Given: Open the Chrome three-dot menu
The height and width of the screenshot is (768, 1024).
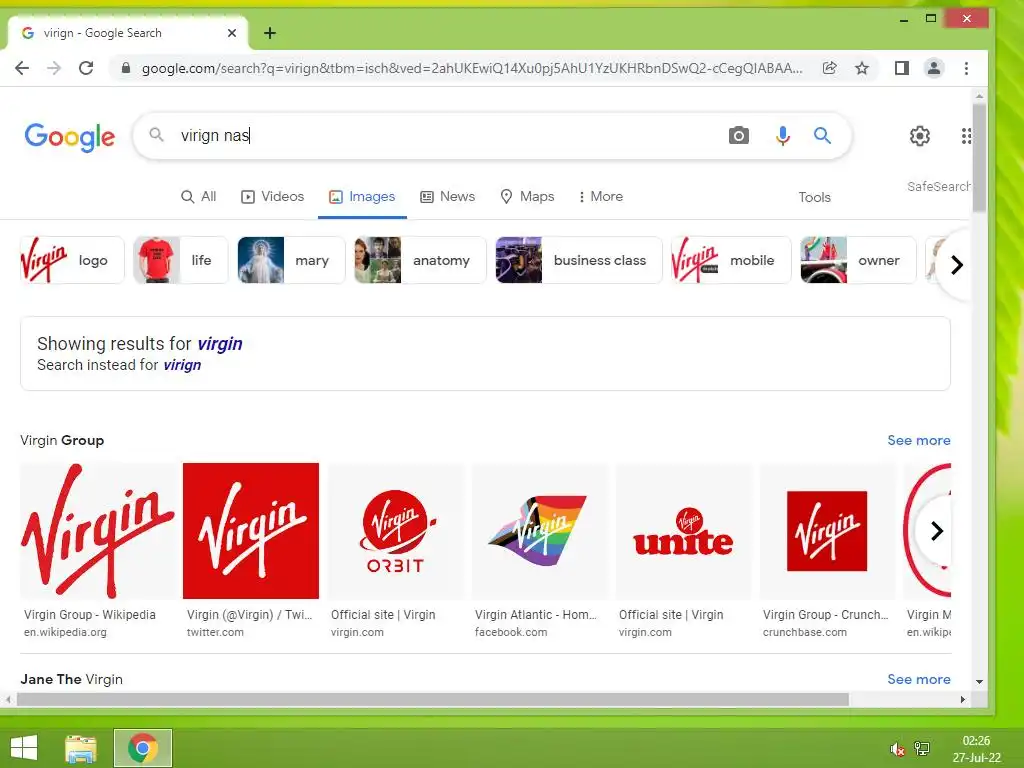Looking at the screenshot, I should 966,68.
